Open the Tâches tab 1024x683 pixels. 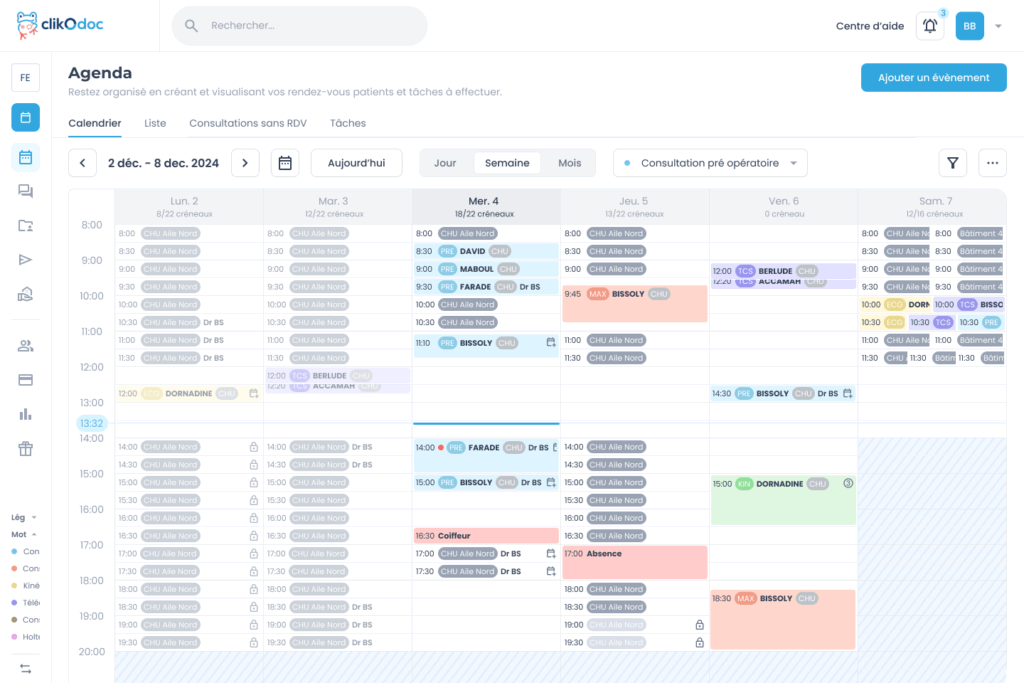(347, 123)
